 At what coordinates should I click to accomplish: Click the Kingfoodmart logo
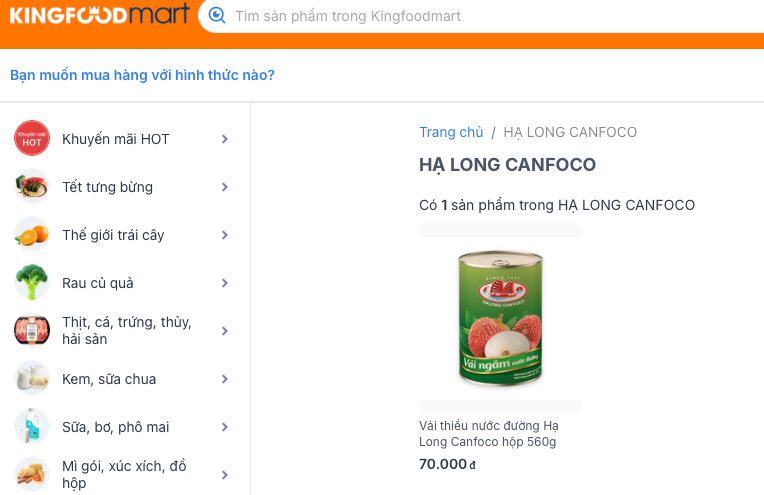pyautogui.click(x=99, y=17)
